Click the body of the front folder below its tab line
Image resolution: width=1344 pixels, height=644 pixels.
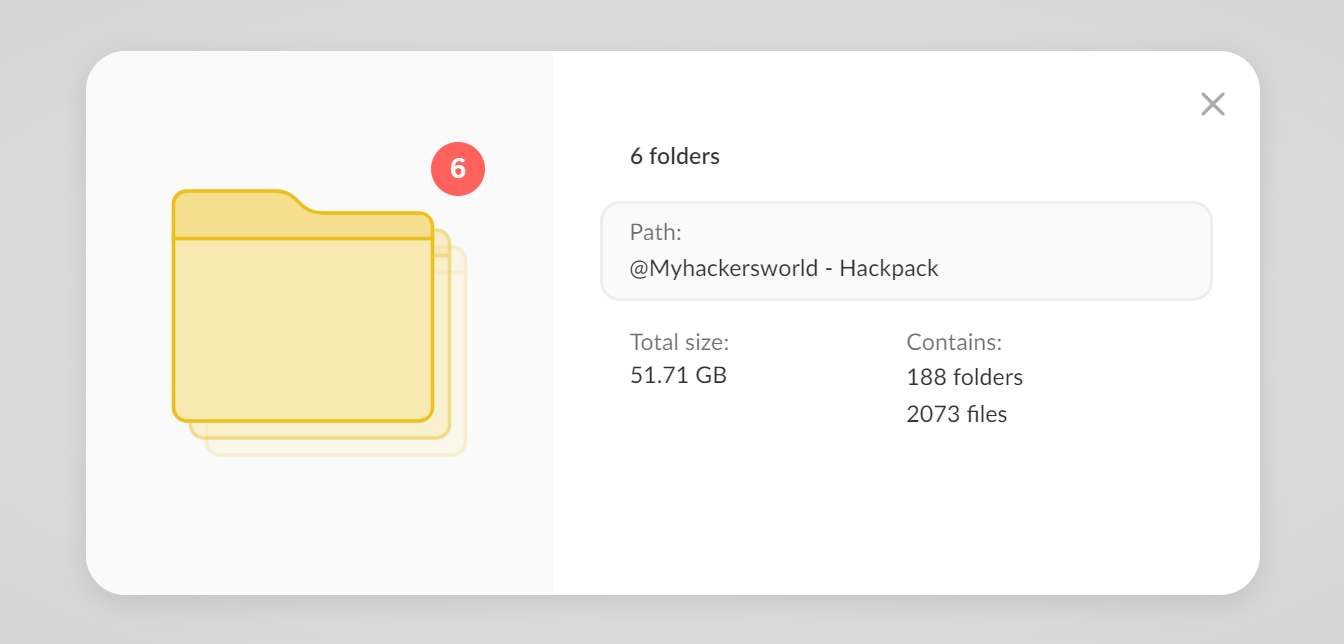click(x=302, y=330)
